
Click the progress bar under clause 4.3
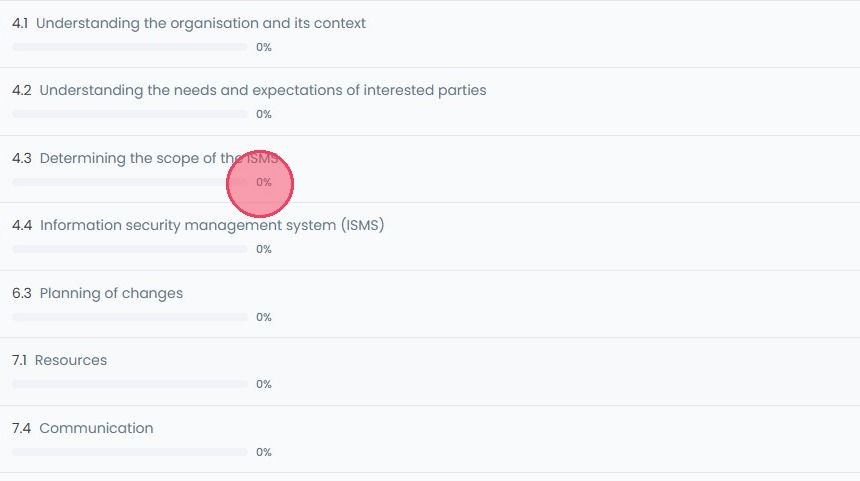(130, 182)
